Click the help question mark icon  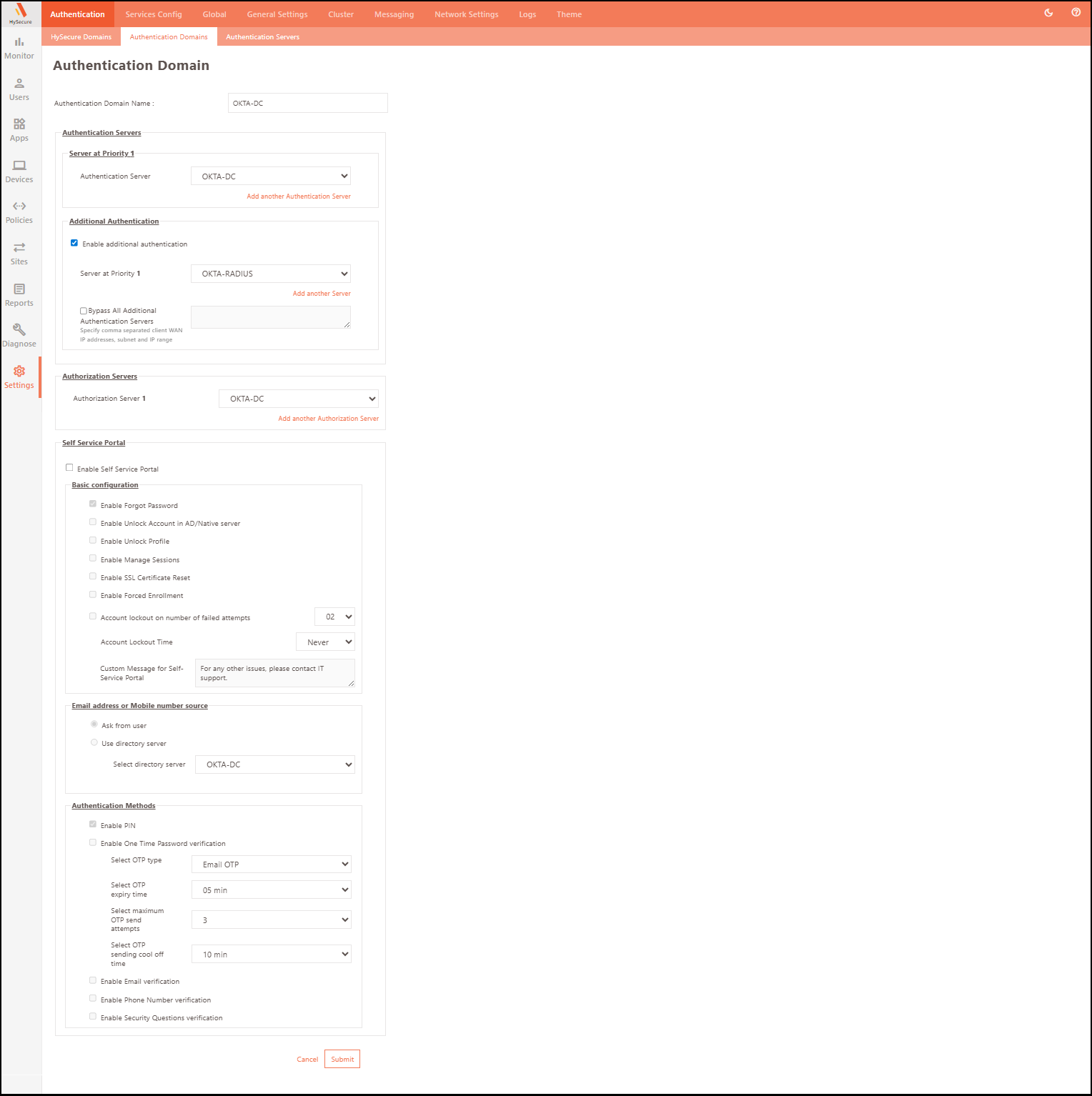click(1076, 12)
